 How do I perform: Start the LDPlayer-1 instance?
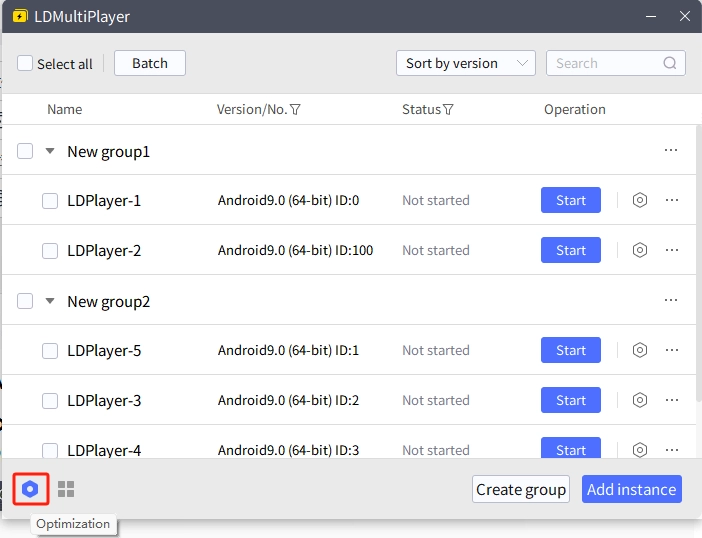[x=571, y=200]
